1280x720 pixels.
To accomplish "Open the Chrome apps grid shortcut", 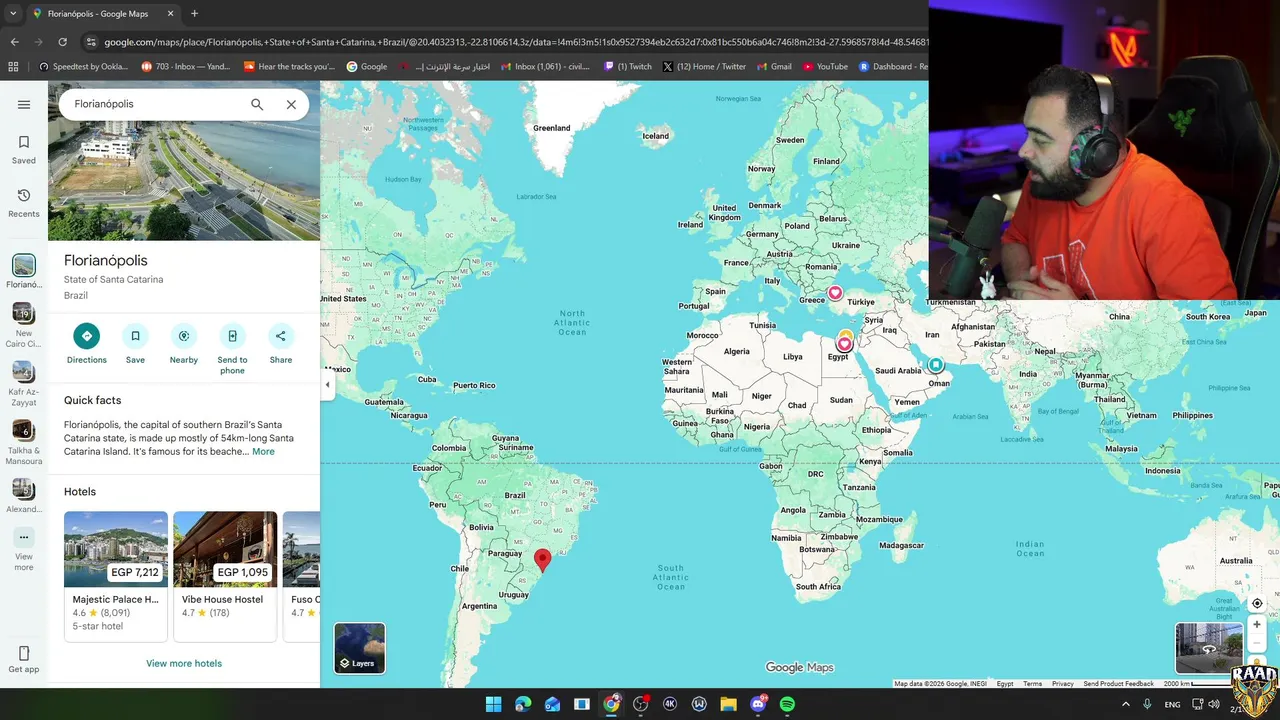I will tap(13, 67).
